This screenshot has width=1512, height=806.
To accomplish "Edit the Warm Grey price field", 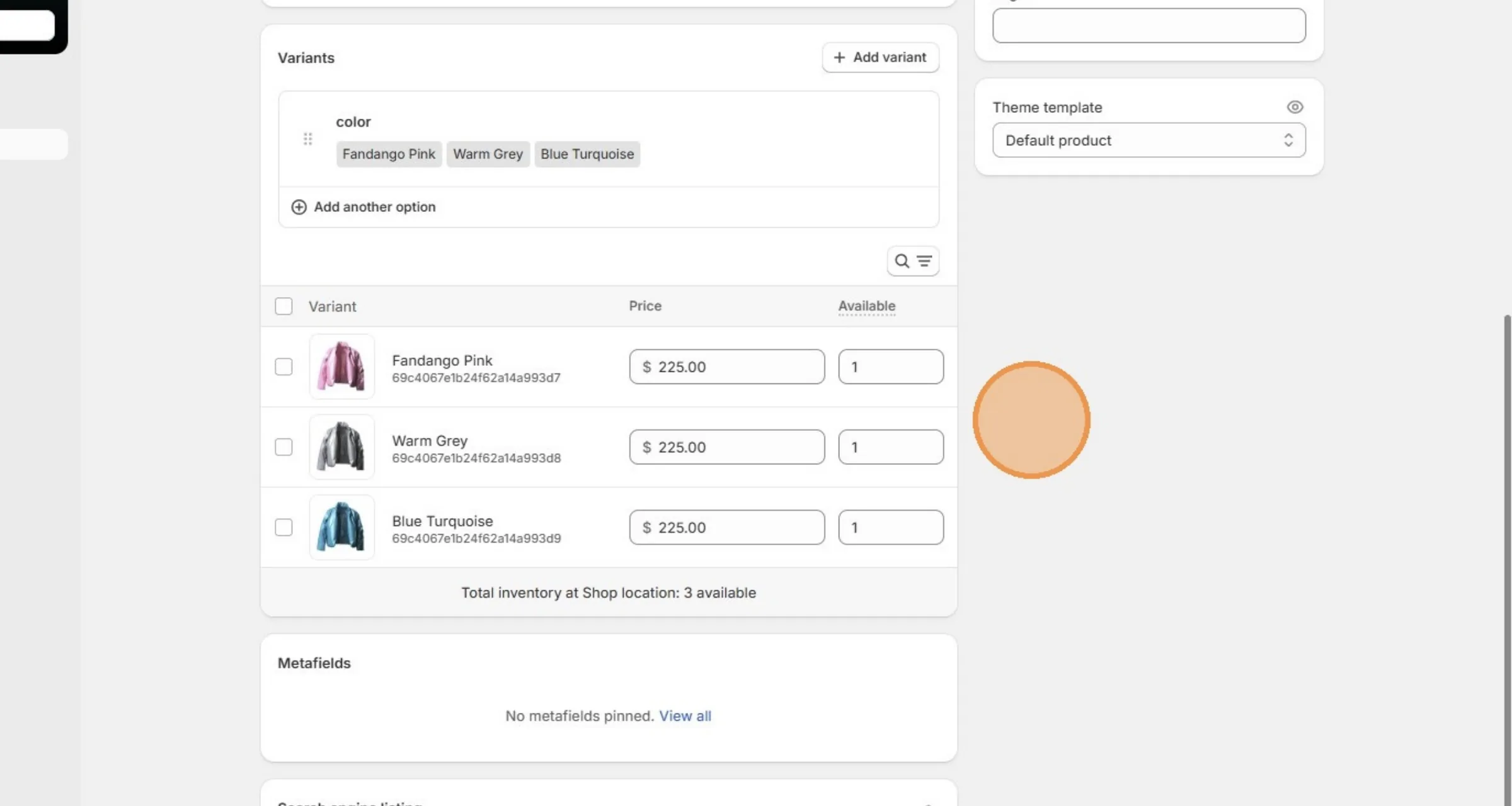I will 727,447.
